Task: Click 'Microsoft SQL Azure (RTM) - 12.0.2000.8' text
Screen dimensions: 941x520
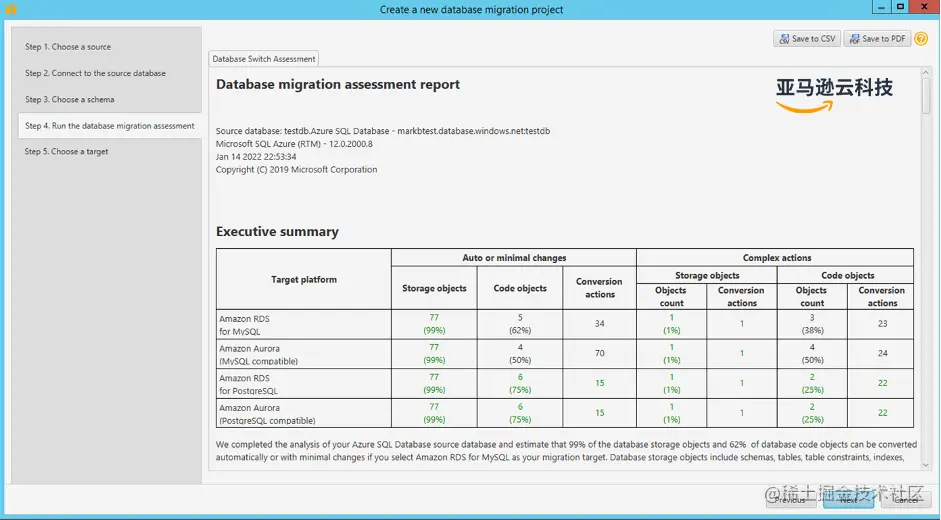Action: click(294, 144)
